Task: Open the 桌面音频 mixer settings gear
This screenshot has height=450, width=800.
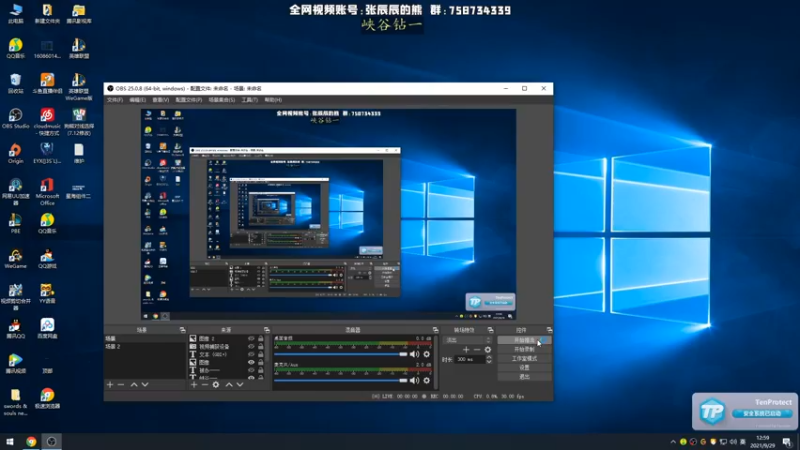Action: click(x=427, y=354)
